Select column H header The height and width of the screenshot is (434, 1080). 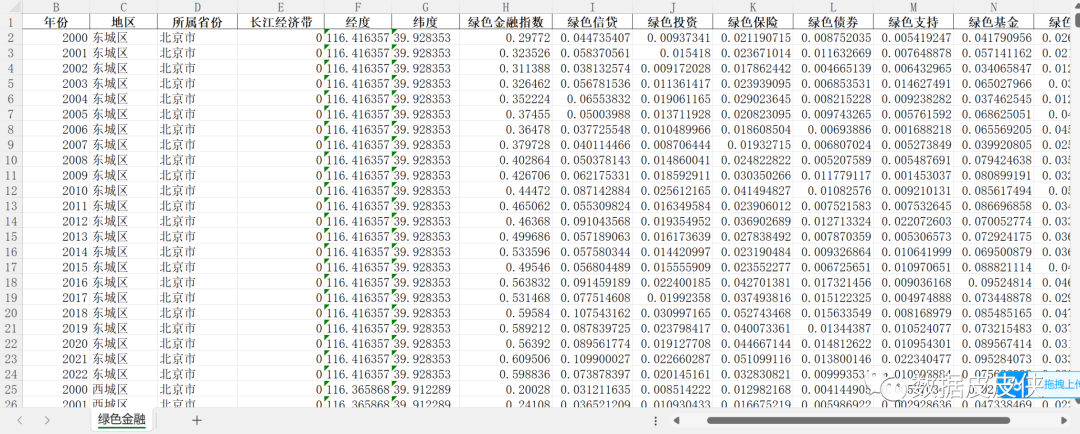click(506, 6)
